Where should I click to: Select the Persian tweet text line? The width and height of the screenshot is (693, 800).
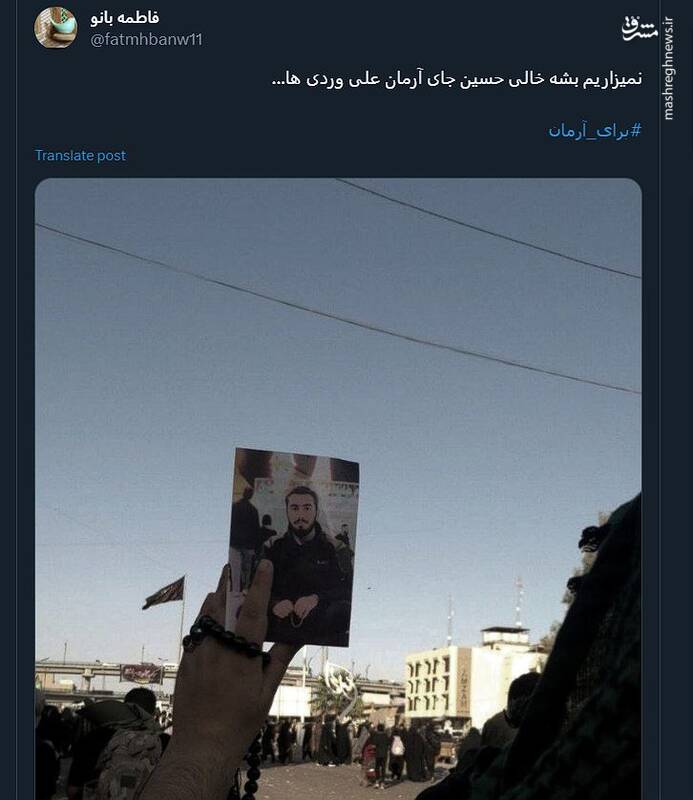tap(457, 80)
